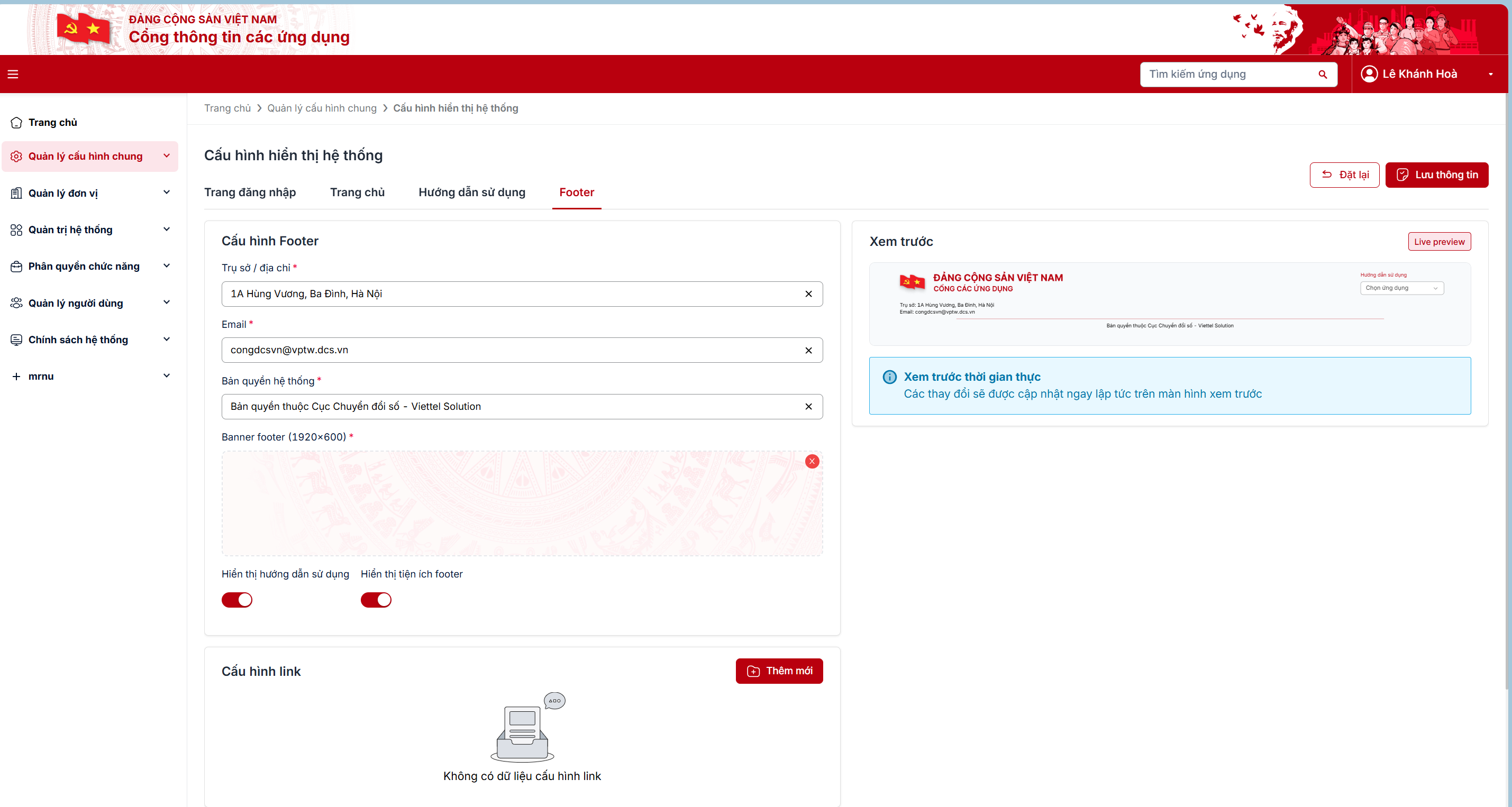Click the Chính sách hệ thống icon
This screenshot has height=807, width=1512.
point(16,340)
